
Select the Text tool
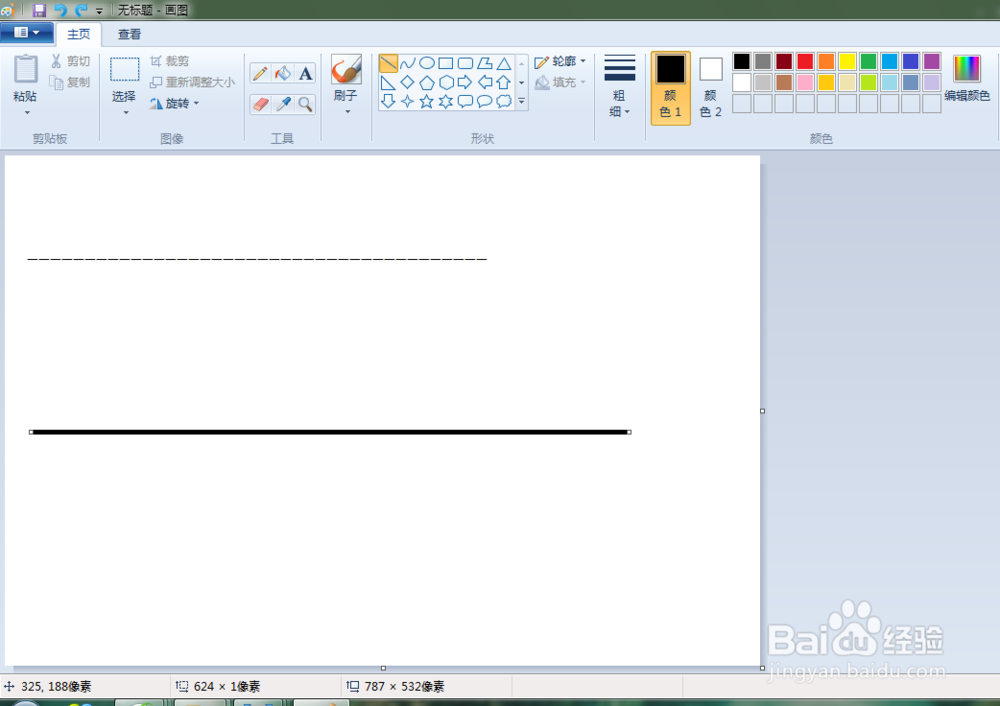point(305,73)
